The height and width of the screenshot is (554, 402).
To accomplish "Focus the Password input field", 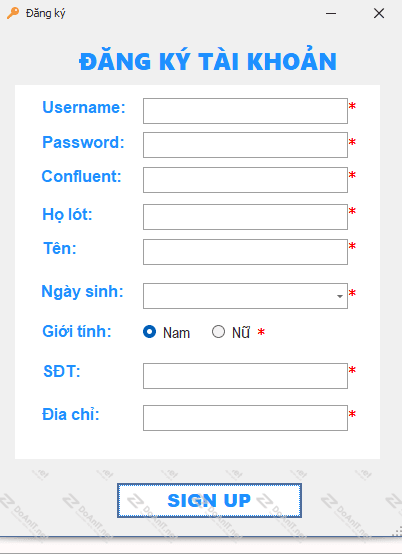I will coord(245,145).
